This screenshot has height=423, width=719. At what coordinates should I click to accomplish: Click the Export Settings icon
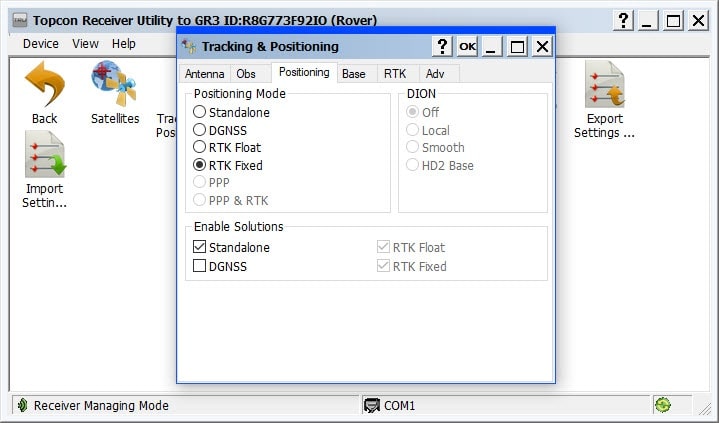pyautogui.click(x=604, y=84)
